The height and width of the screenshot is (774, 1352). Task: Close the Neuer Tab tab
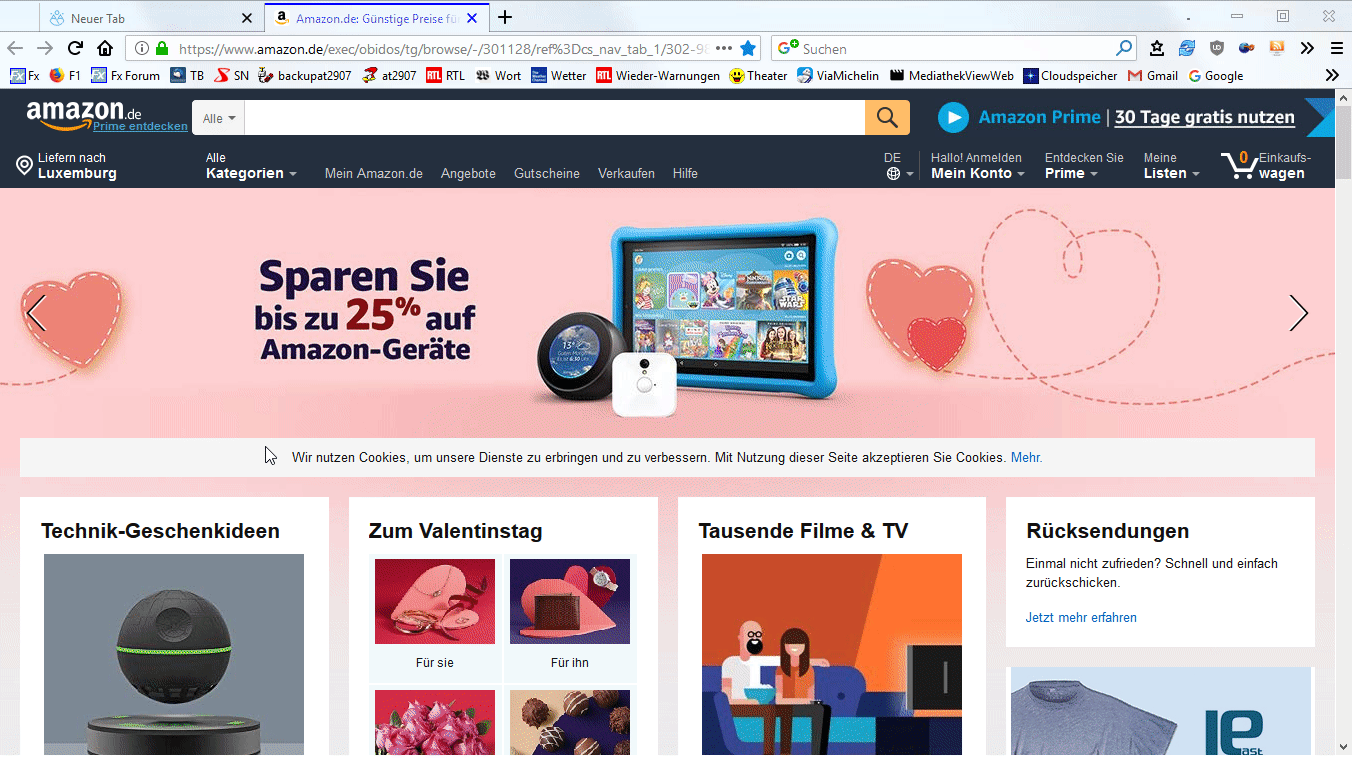pyautogui.click(x=248, y=18)
